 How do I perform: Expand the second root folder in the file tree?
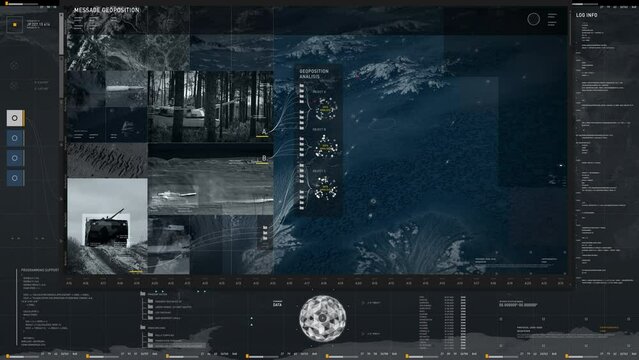(143, 327)
